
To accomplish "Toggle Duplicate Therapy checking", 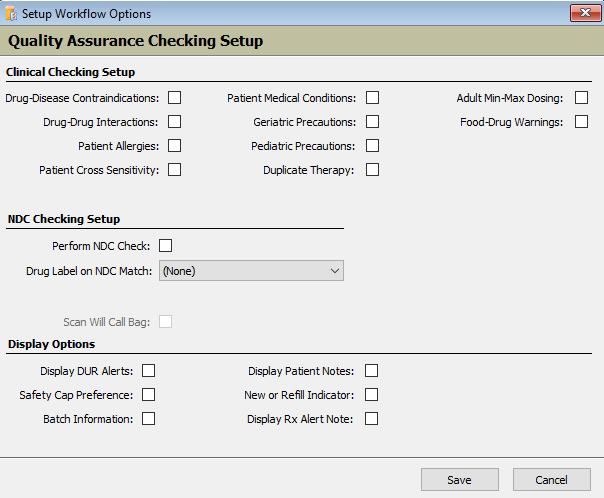I will click(373, 170).
